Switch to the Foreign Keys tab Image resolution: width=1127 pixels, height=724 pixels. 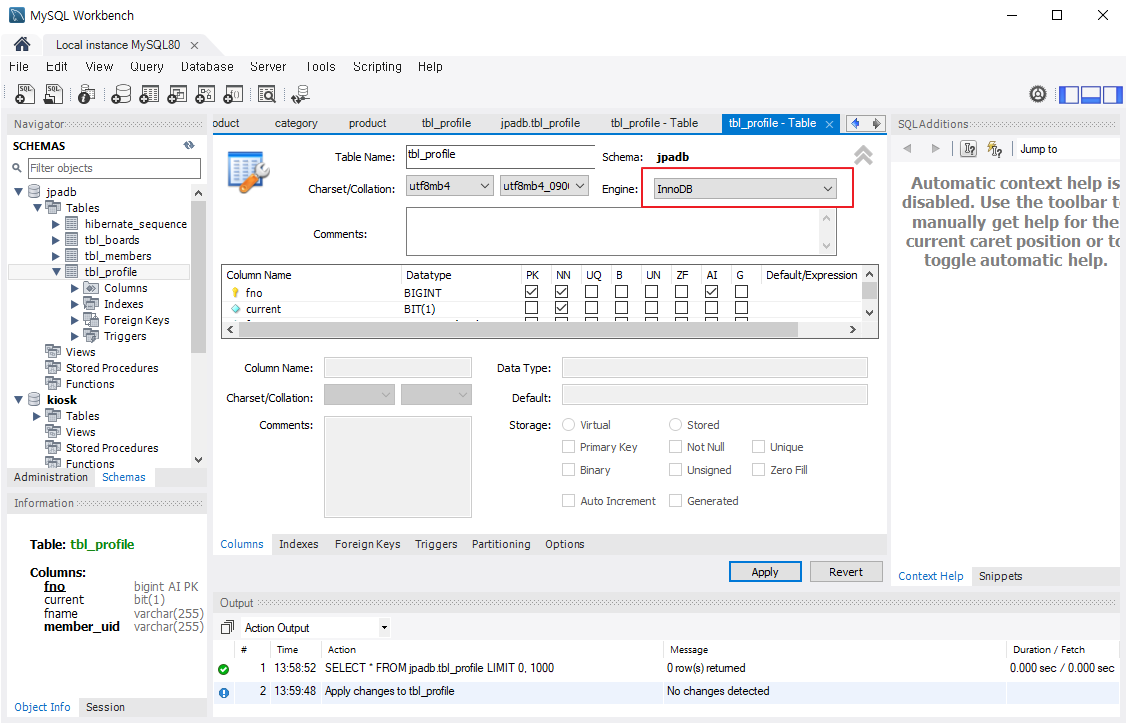point(367,544)
